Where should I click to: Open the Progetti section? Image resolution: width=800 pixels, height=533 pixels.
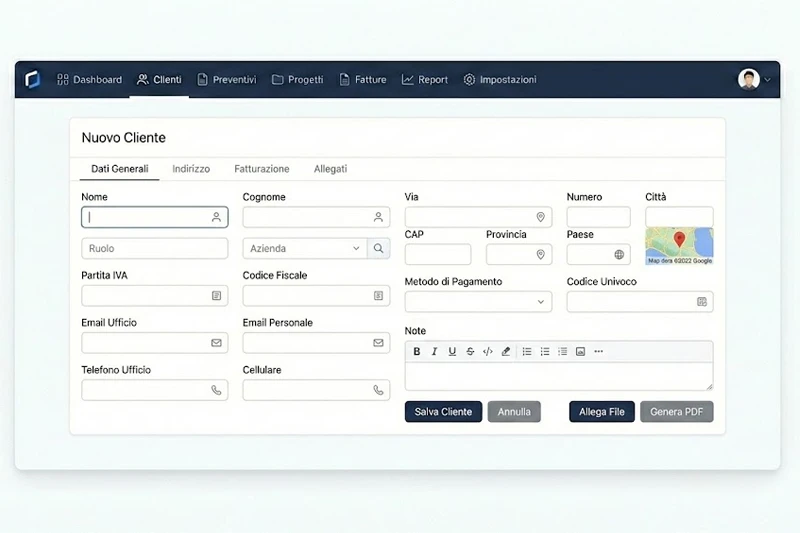297,80
